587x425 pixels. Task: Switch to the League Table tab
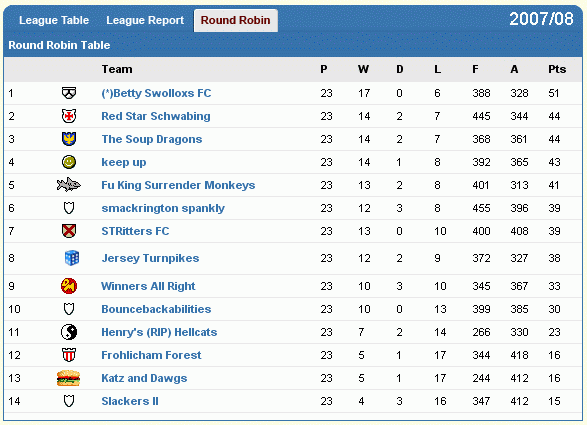coord(54,20)
